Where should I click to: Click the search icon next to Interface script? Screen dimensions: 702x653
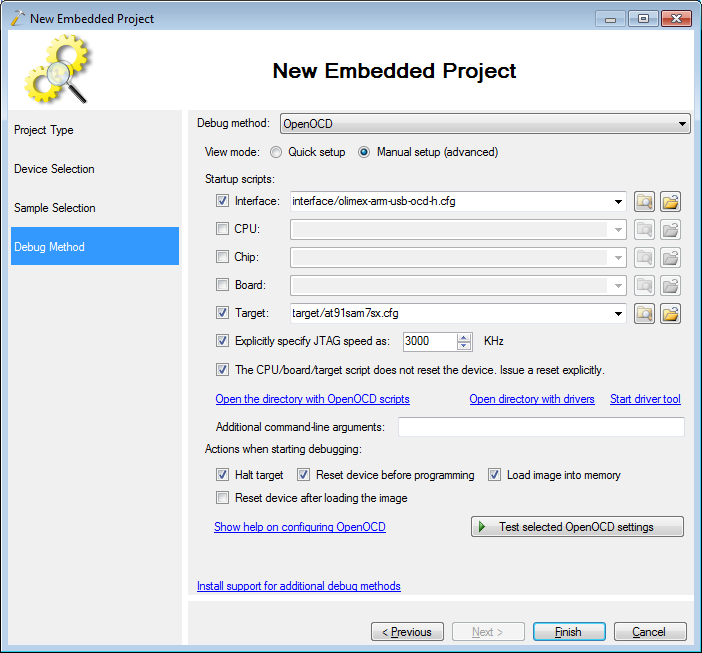click(645, 201)
